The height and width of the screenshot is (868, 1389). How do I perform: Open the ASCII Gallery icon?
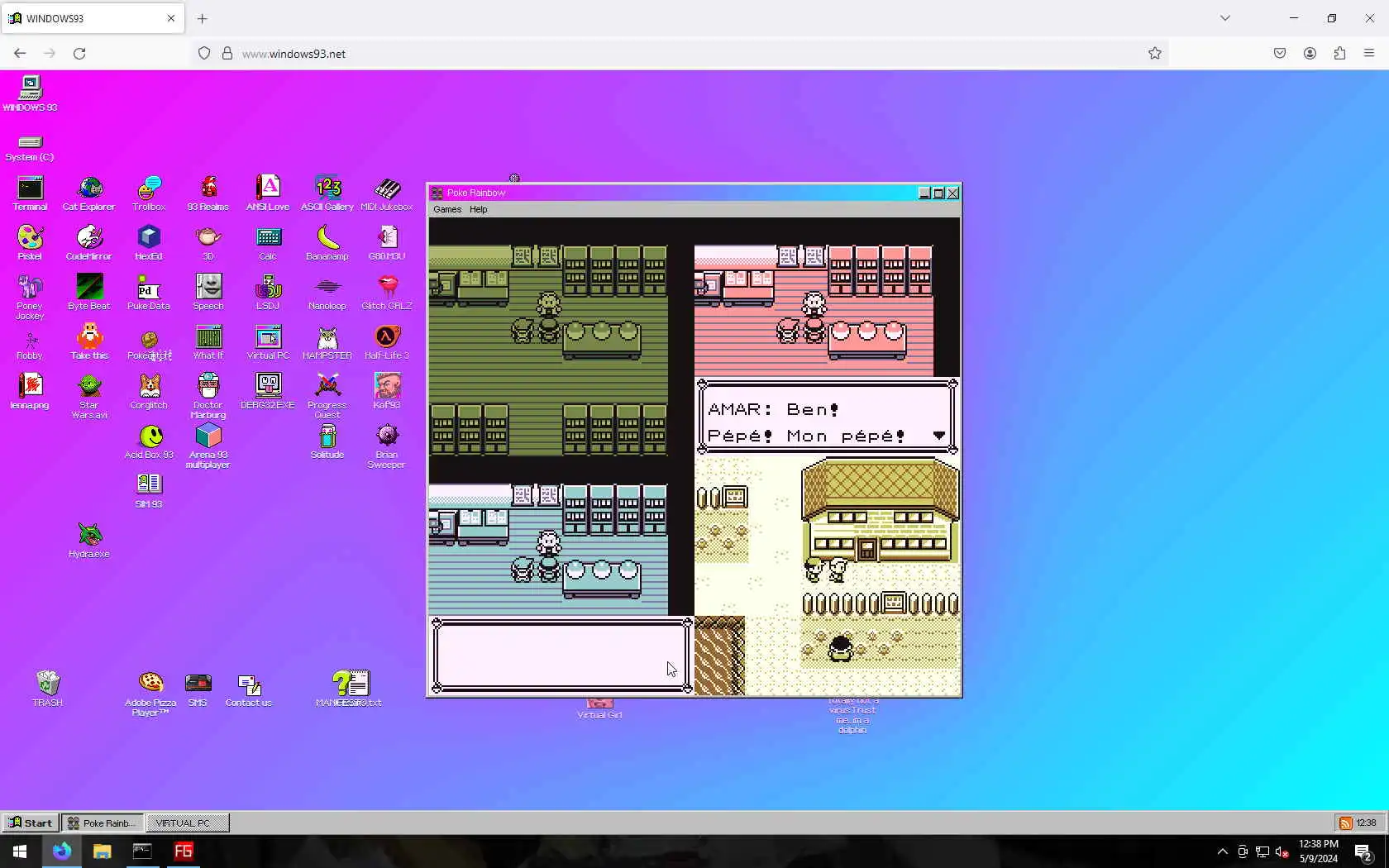click(327, 193)
